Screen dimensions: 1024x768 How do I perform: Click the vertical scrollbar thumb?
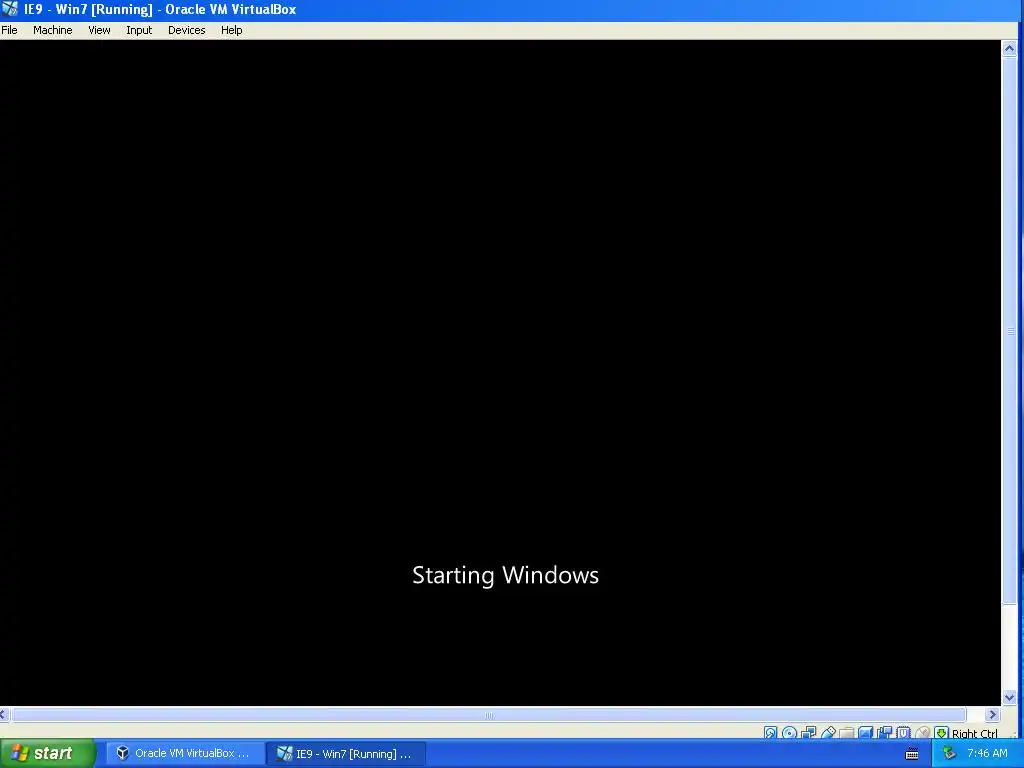(x=1009, y=331)
